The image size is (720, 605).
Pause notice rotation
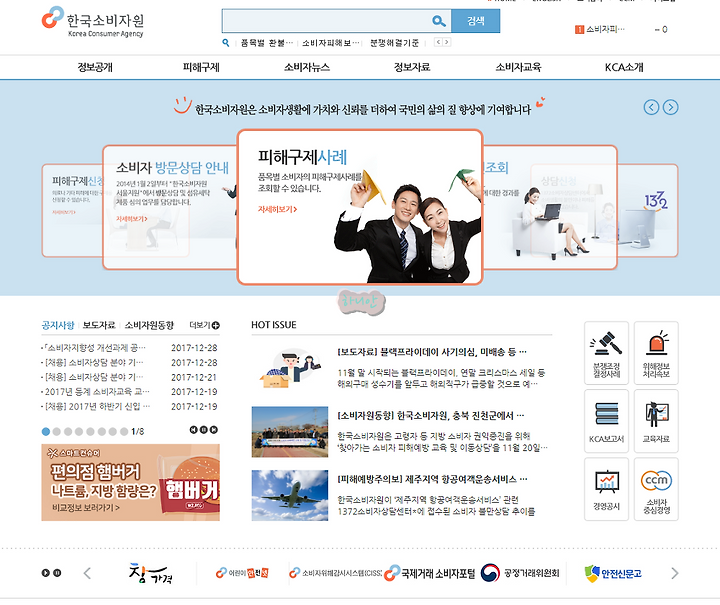click(x=203, y=430)
